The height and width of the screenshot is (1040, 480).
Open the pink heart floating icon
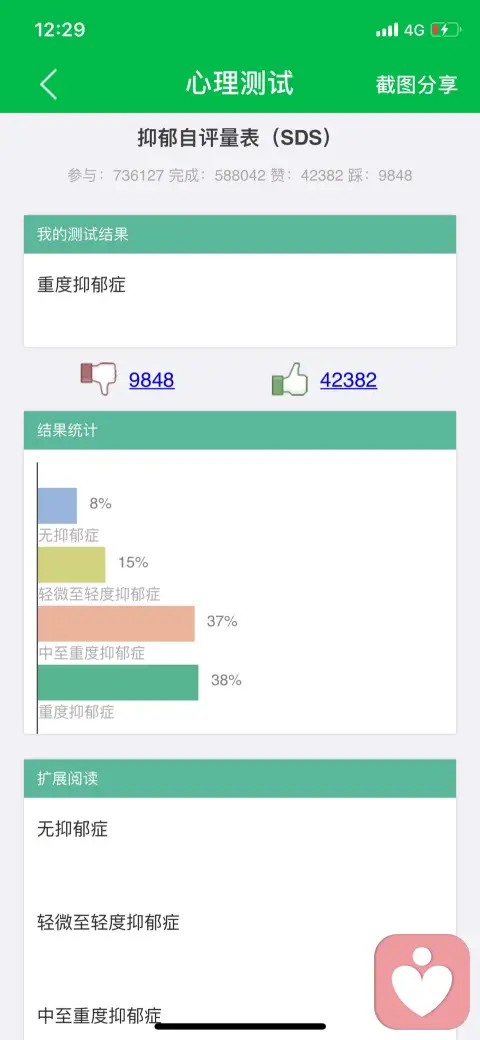422,981
